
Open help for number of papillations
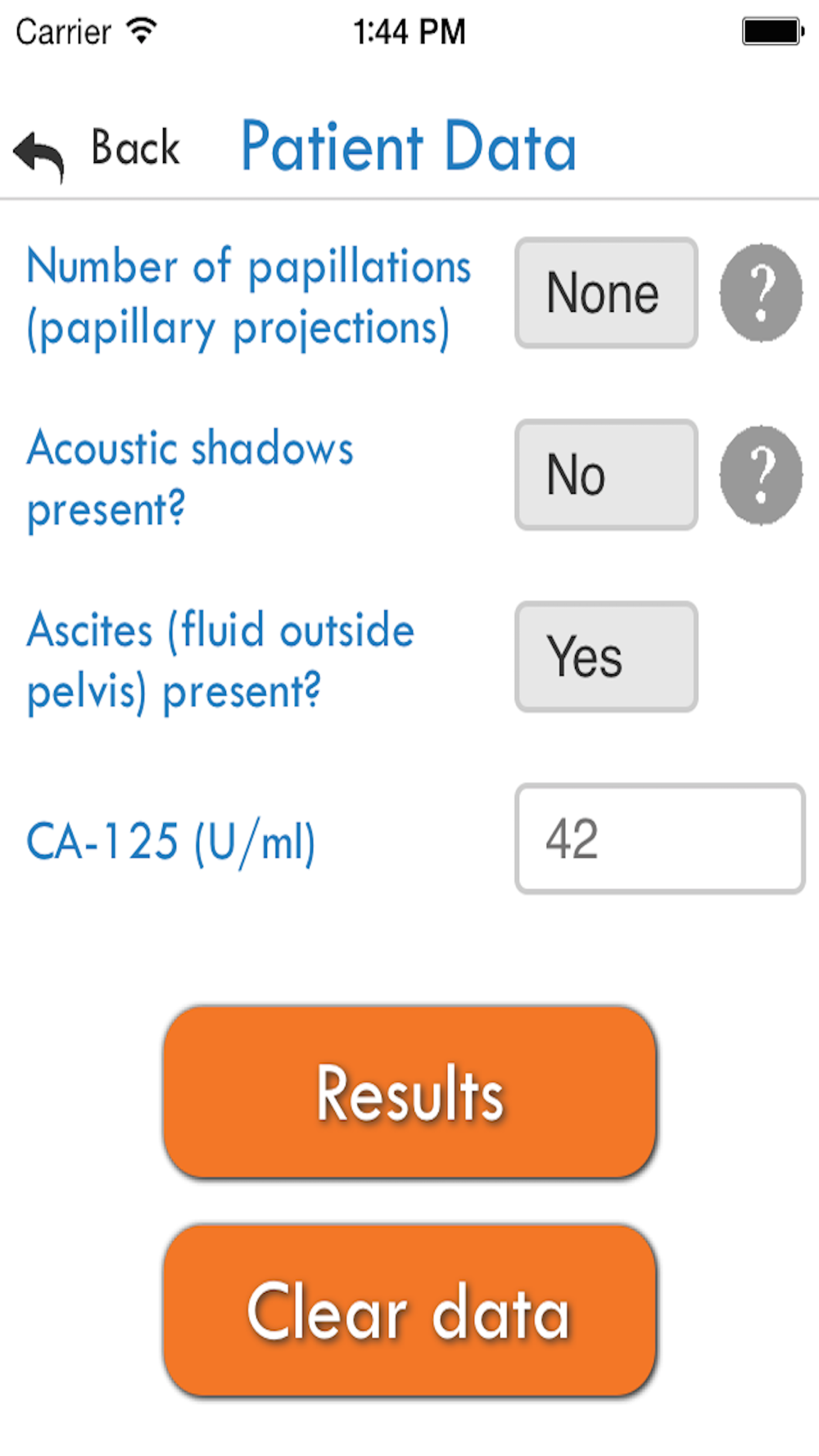(x=761, y=292)
